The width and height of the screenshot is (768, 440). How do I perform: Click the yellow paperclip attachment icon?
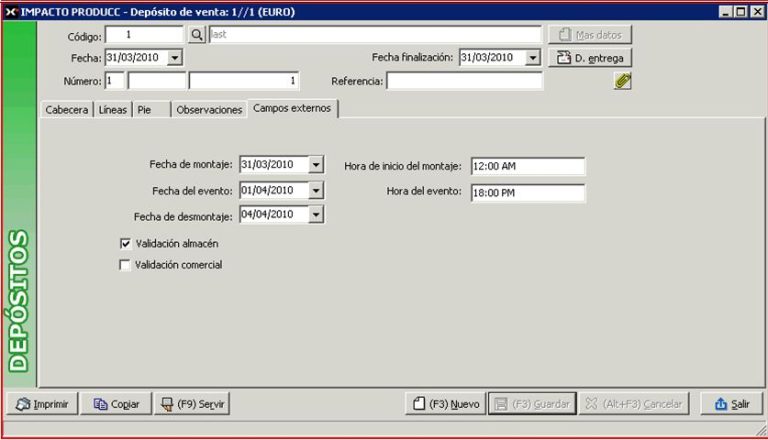coord(622,82)
